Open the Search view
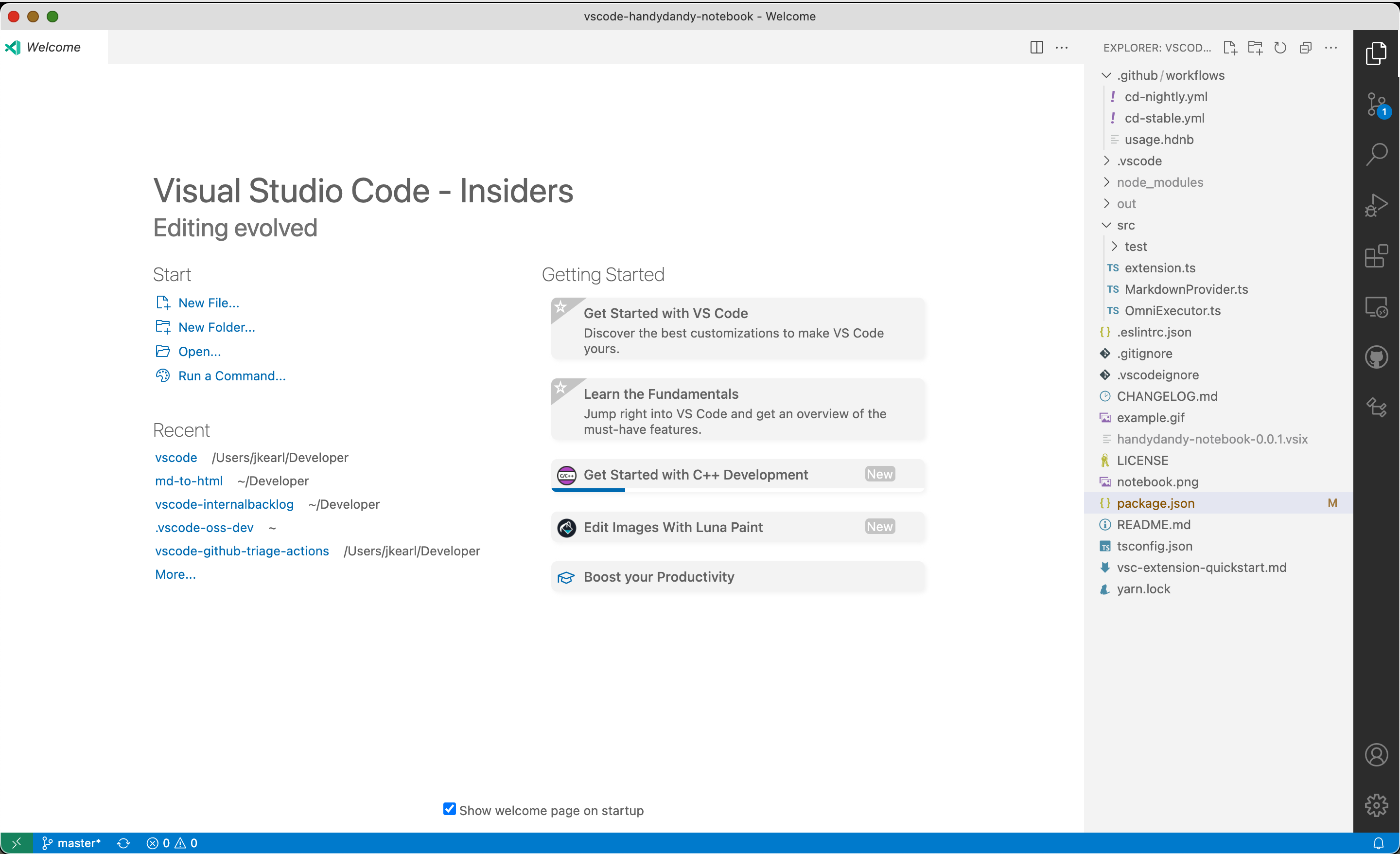Screen dimensions: 1400x854 pyautogui.click(x=1376, y=154)
